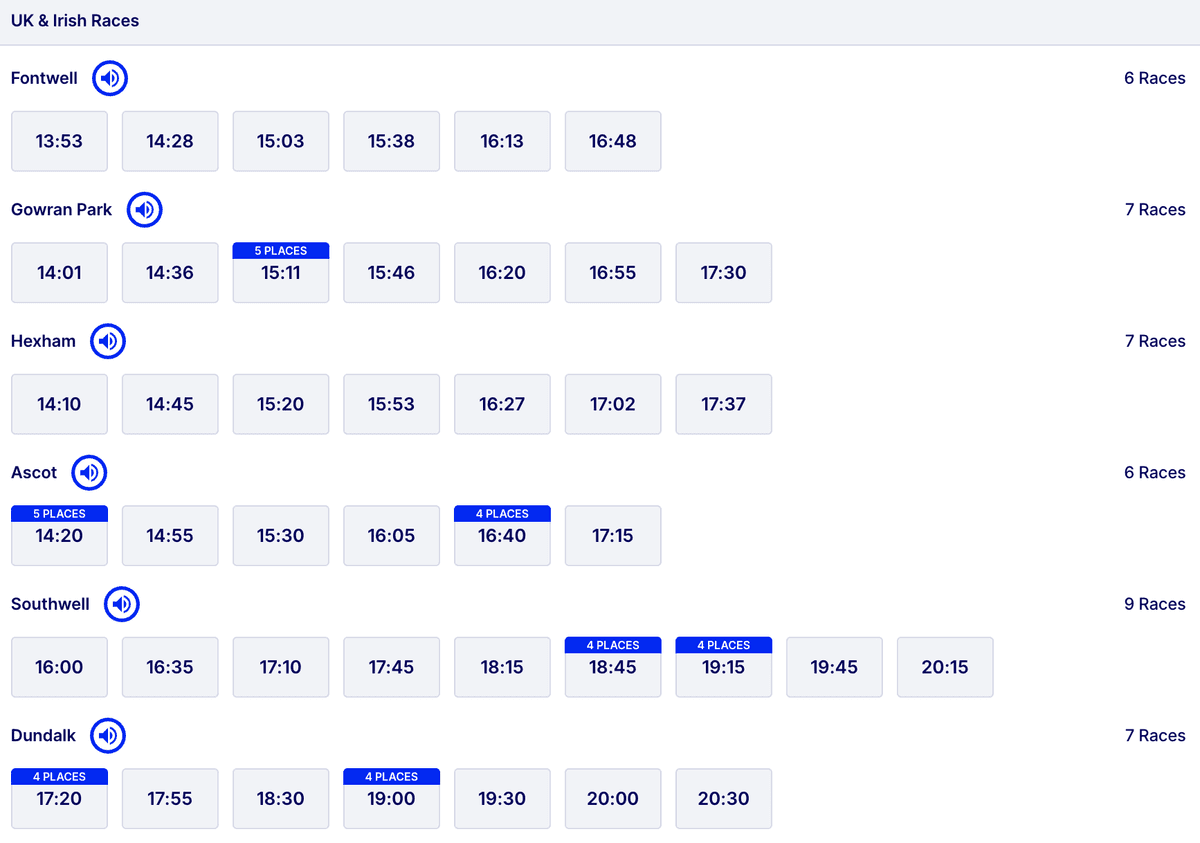Open the Ascot 16:40 4 places race
The width and height of the screenshot is (1200, 843).
point(502,536)
